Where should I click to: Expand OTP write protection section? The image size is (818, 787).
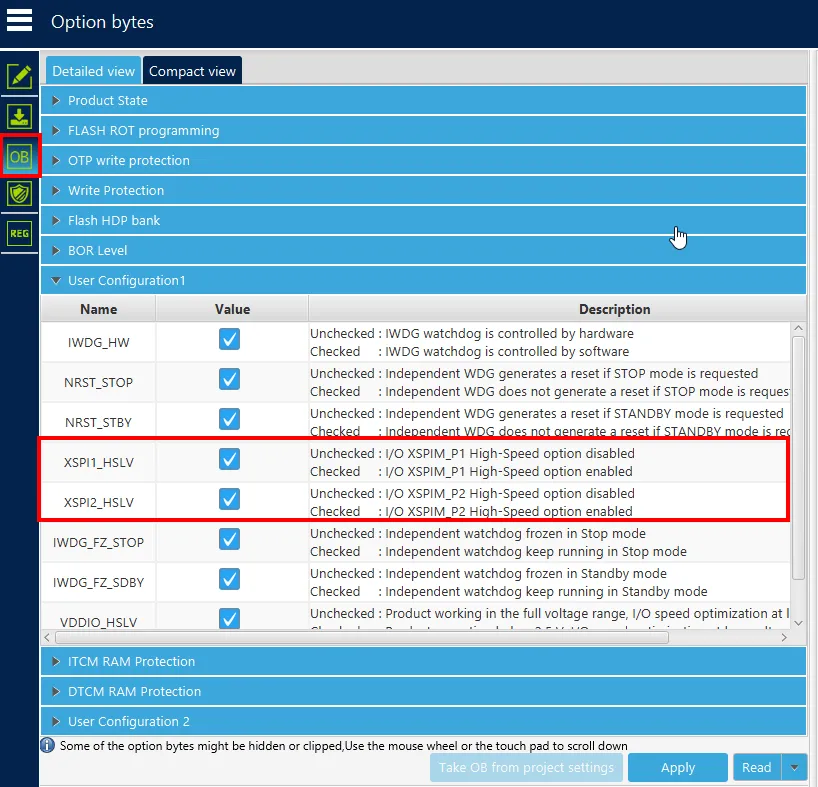423,160
